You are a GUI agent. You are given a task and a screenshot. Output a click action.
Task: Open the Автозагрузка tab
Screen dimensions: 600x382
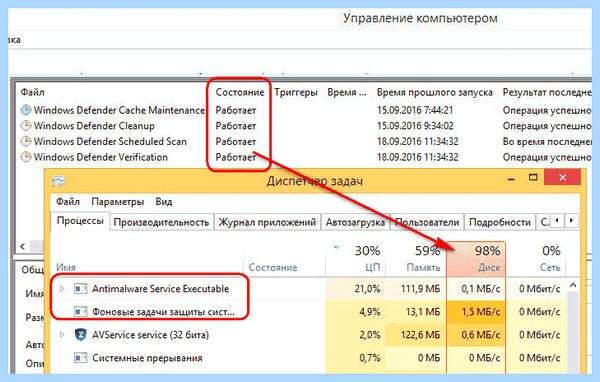click(x=355, y=222)
